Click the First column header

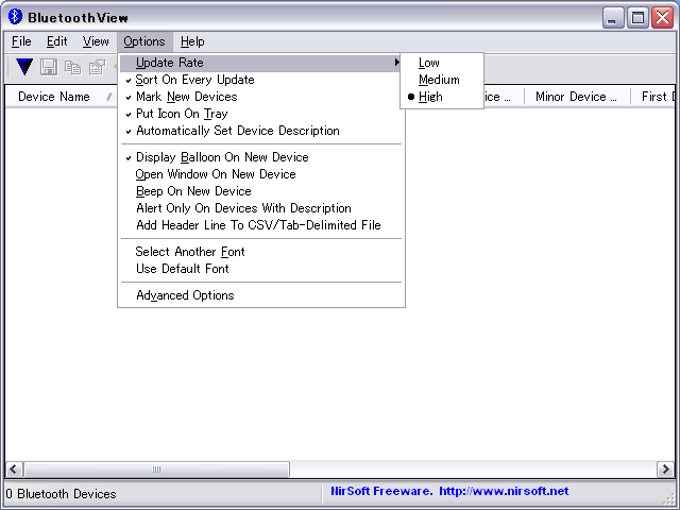[x=654, y=97]
